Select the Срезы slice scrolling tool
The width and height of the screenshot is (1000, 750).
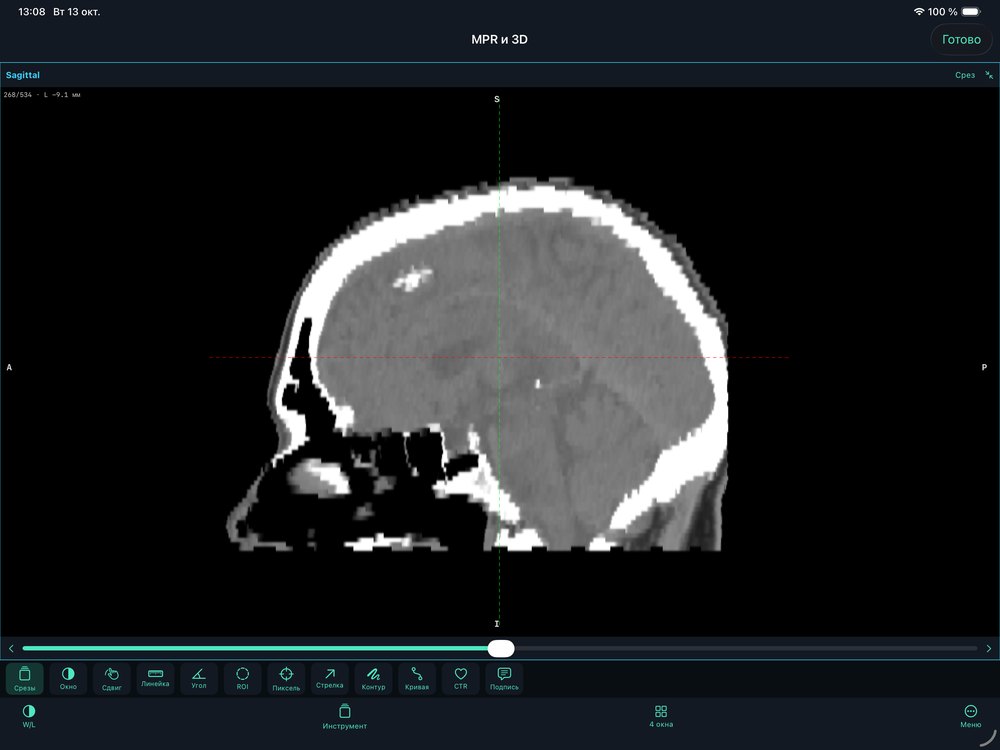click(x=25, y=679)
